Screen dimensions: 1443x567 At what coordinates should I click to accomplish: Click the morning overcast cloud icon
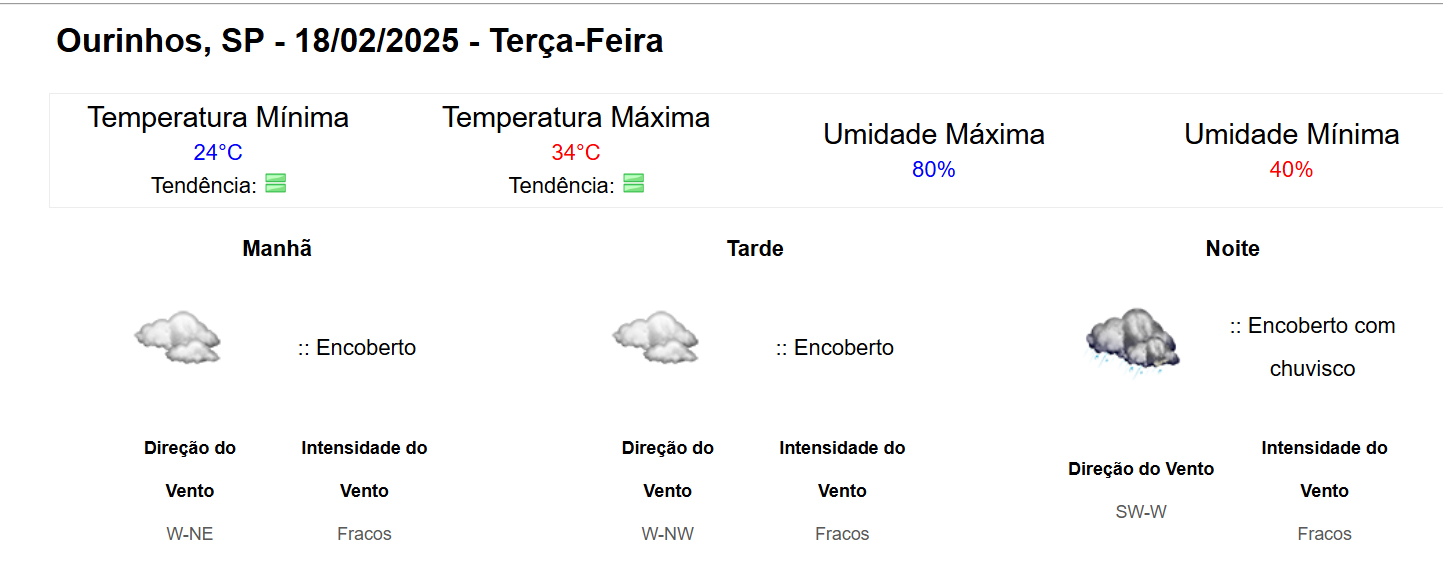pos(177,338)
